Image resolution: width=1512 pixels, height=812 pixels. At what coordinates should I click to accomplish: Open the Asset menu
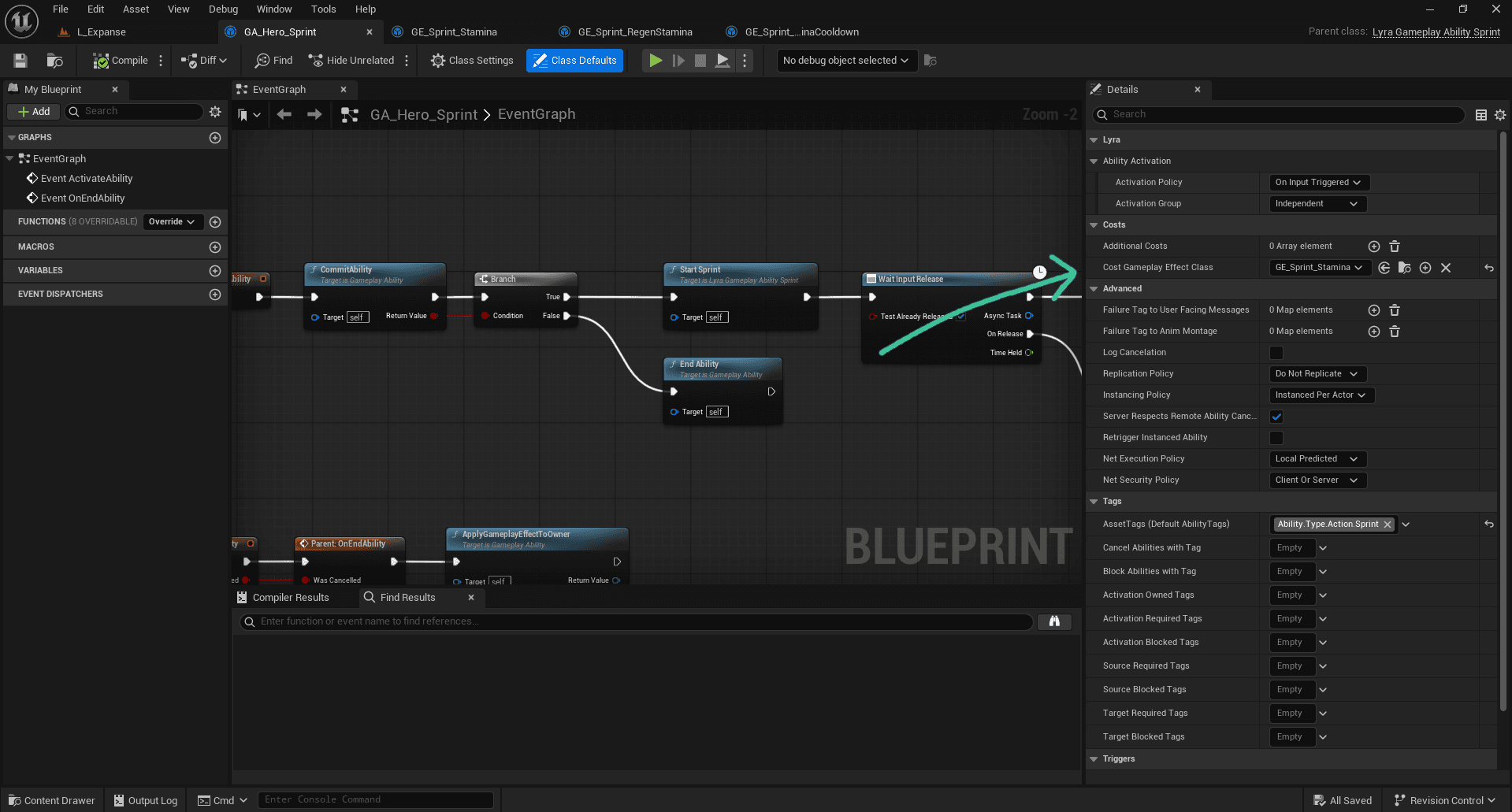coord(136,9)
